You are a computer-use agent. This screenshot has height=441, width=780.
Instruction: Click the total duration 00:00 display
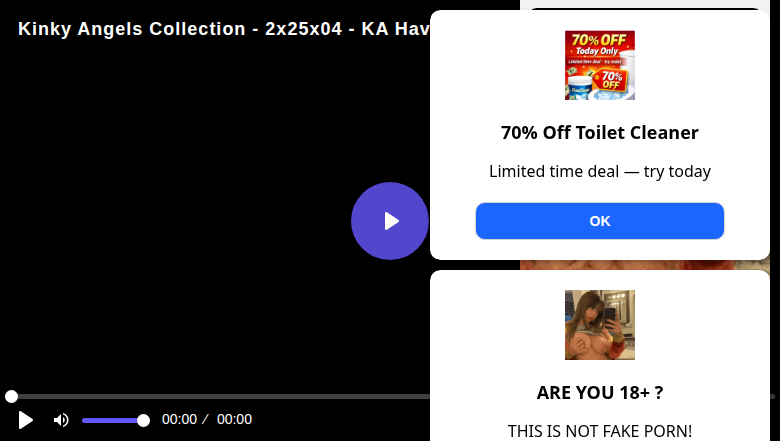[234, 419]
